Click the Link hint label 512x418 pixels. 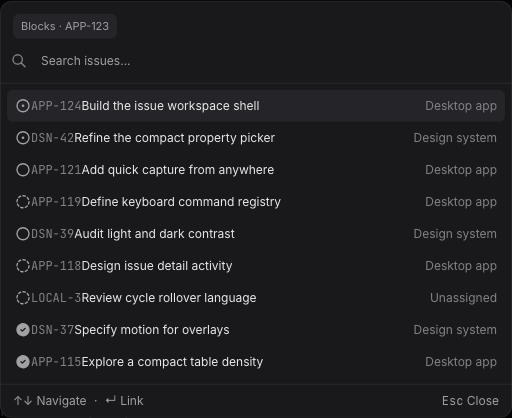pos(132,401)
